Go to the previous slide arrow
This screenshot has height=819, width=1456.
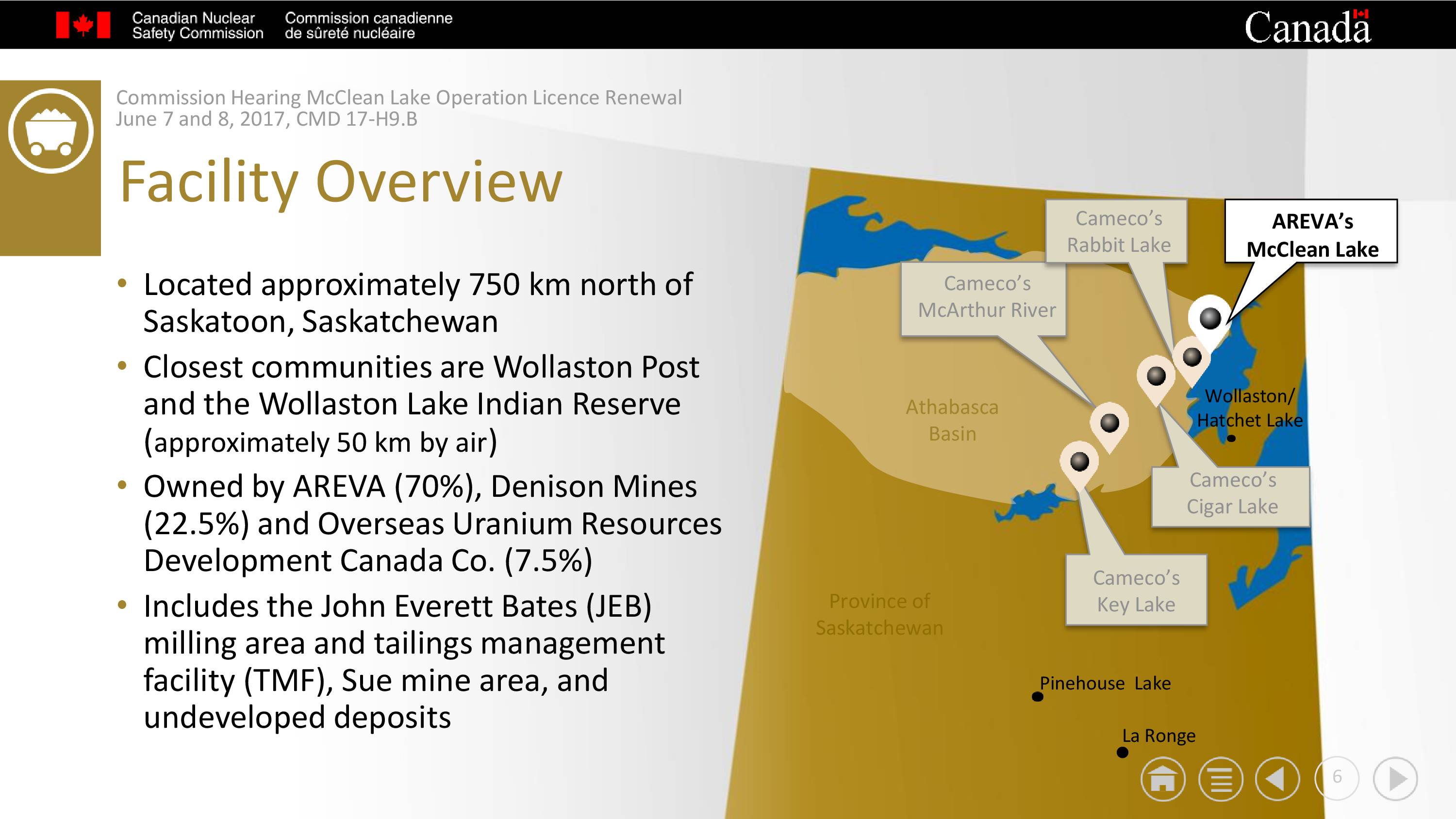[1277, 779]
